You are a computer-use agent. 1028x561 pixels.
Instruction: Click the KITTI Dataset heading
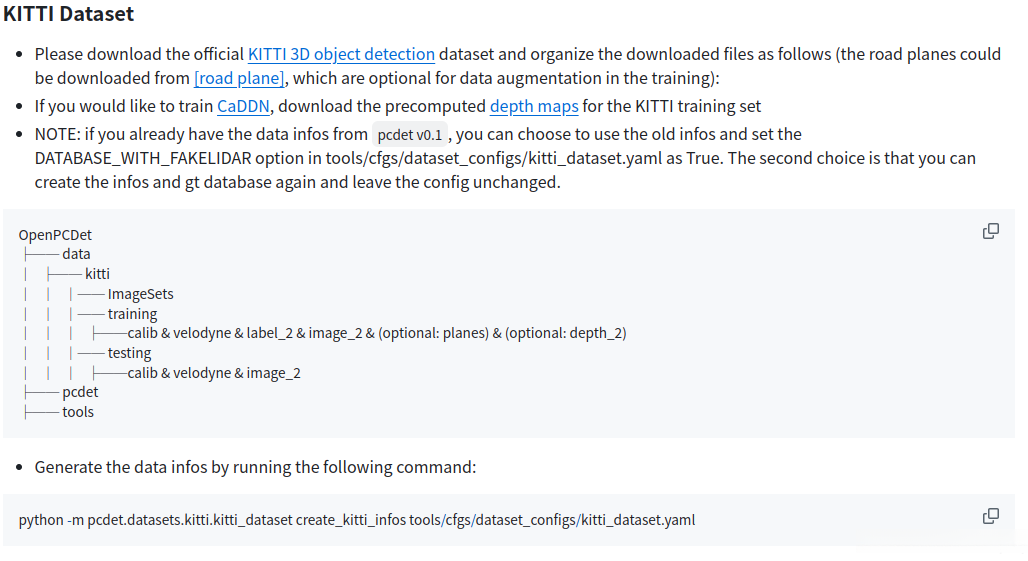pos(69,15)
